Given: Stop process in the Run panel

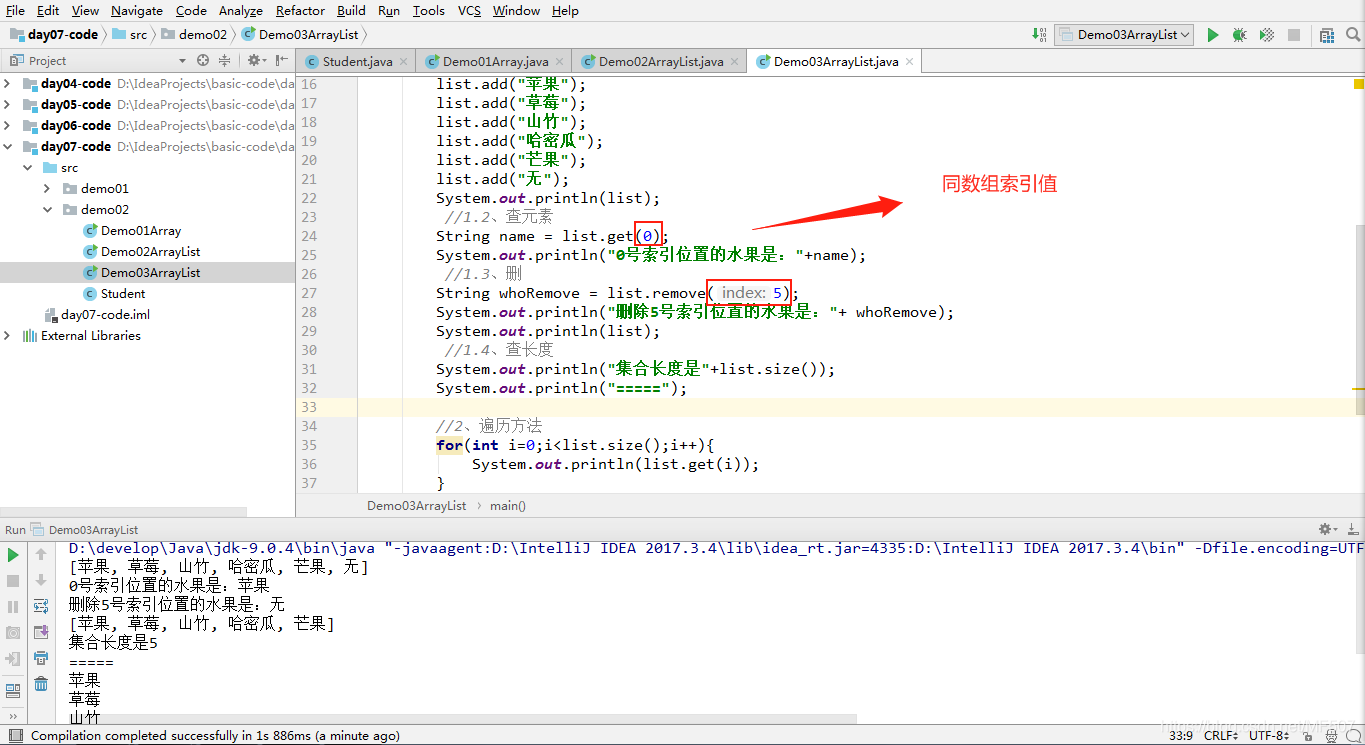Looking at the screenshot, I should pos(13,581).
